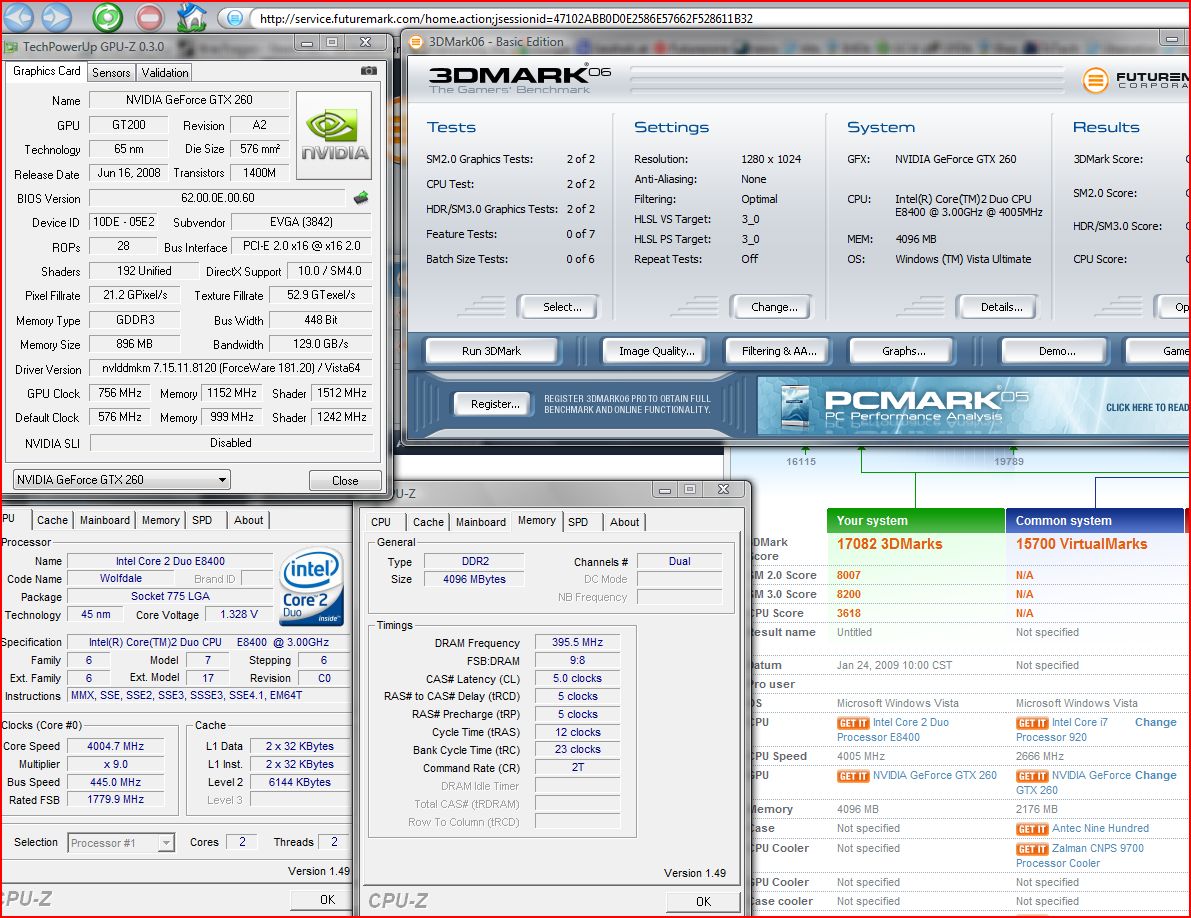The height and width of the screenshot is (918, 1191).
Task: Click Change link next to common system GPU
Action: [1155, 775]
